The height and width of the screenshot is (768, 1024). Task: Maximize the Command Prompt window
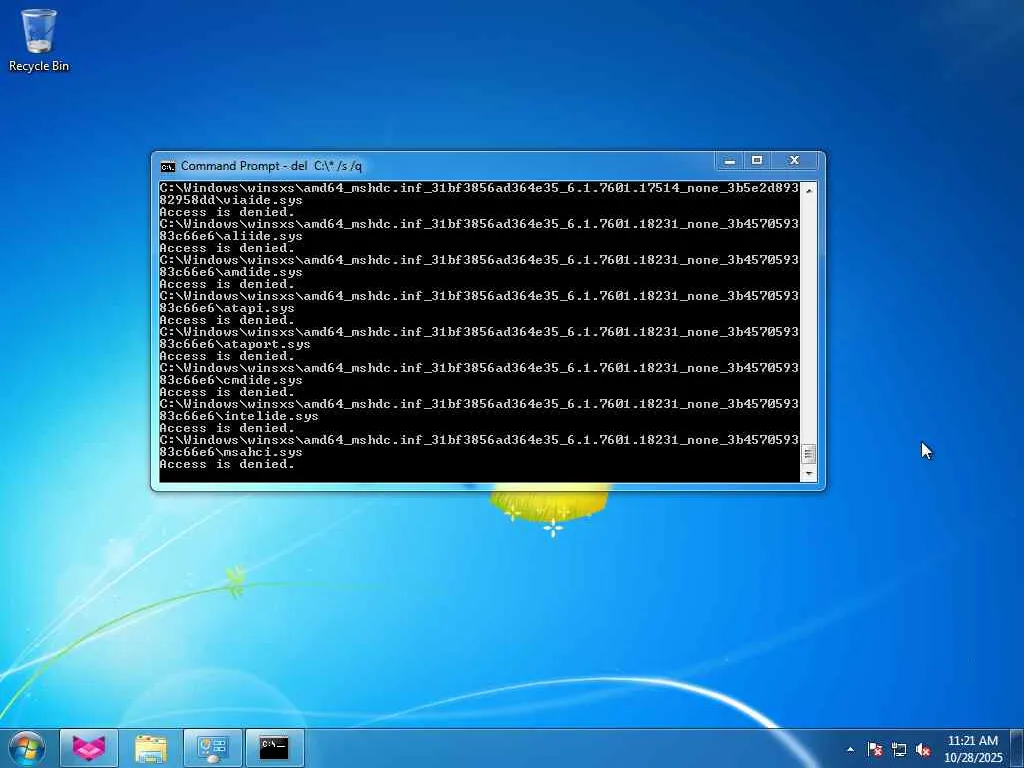tap(758, 161)
